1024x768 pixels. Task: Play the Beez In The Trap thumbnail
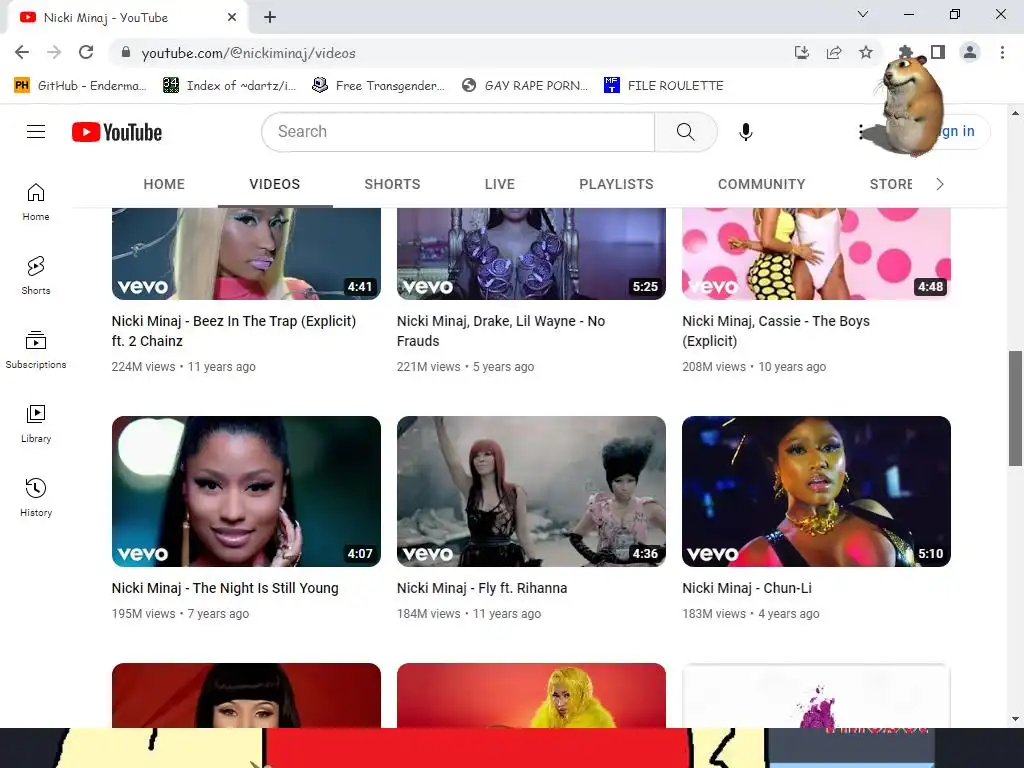[246, 254]
